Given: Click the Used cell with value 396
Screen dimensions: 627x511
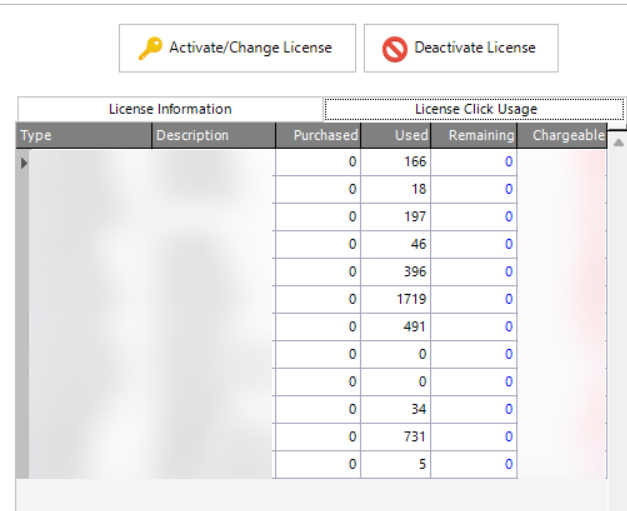Looking at the screenshot, I should pos(396,272).
